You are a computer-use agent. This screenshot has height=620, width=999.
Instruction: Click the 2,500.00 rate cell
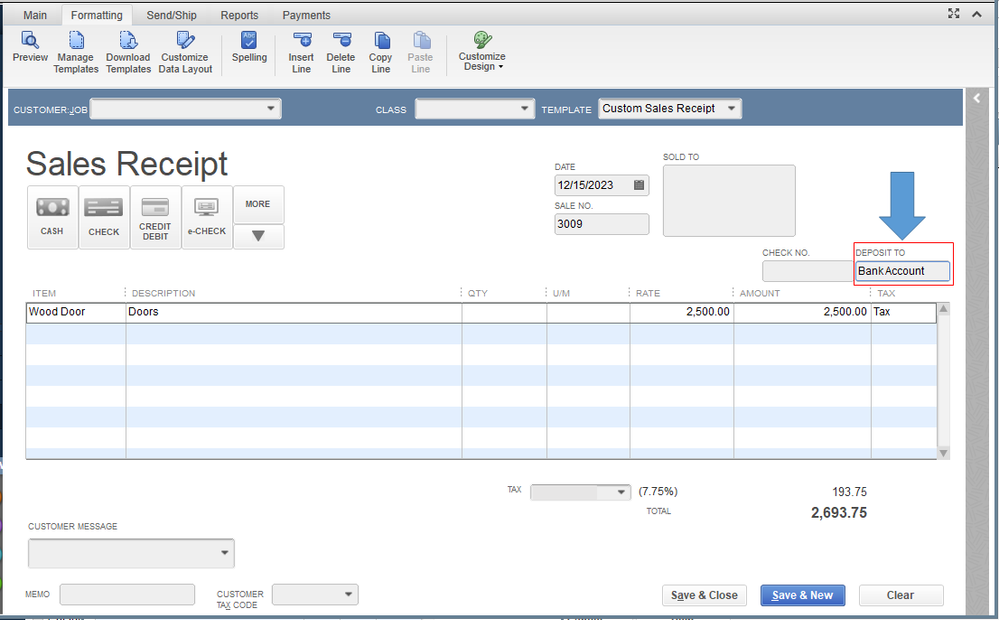682,312
